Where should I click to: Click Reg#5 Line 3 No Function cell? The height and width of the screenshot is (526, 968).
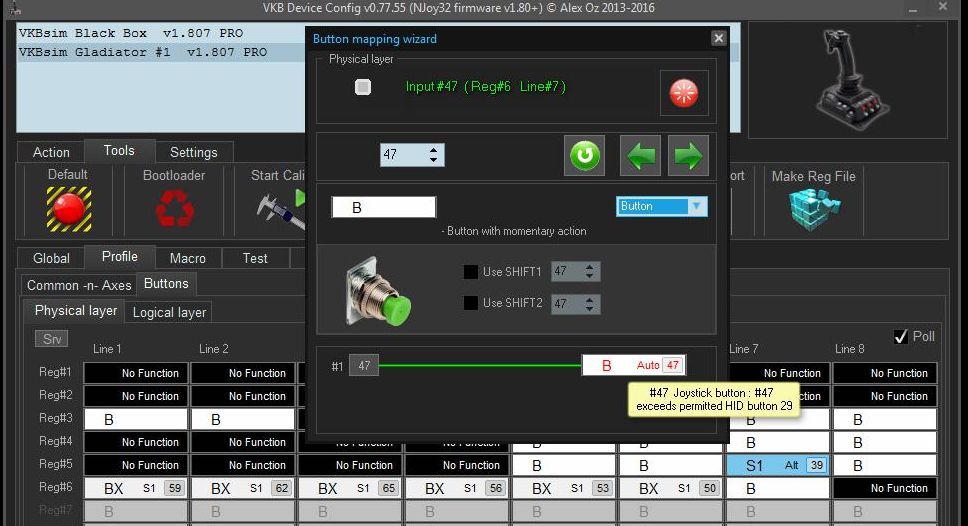[x=350, y=465]
